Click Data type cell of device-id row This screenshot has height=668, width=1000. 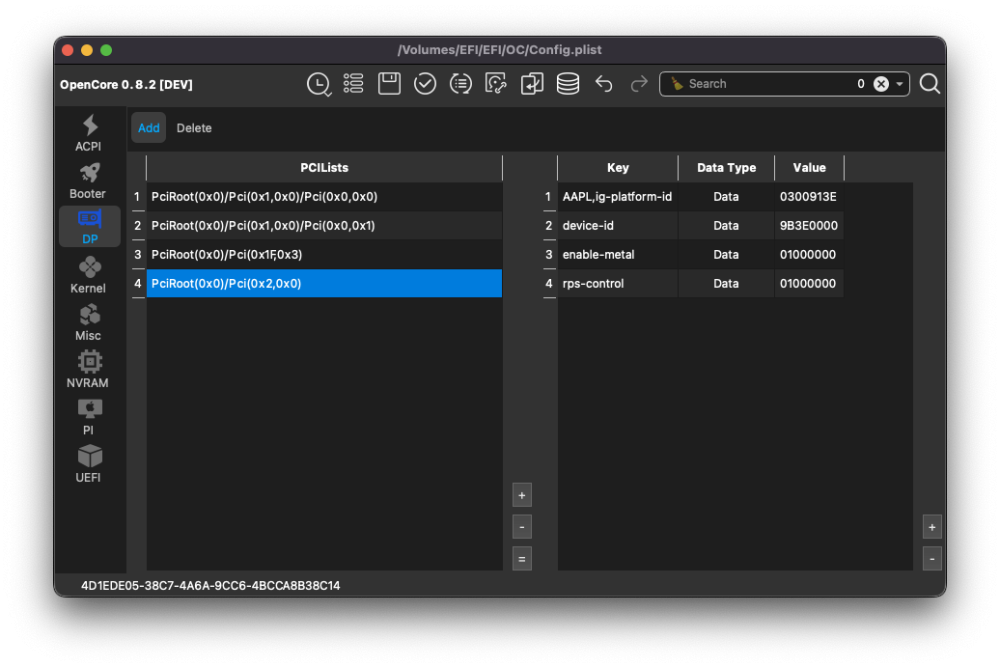[x=726, y=225]
